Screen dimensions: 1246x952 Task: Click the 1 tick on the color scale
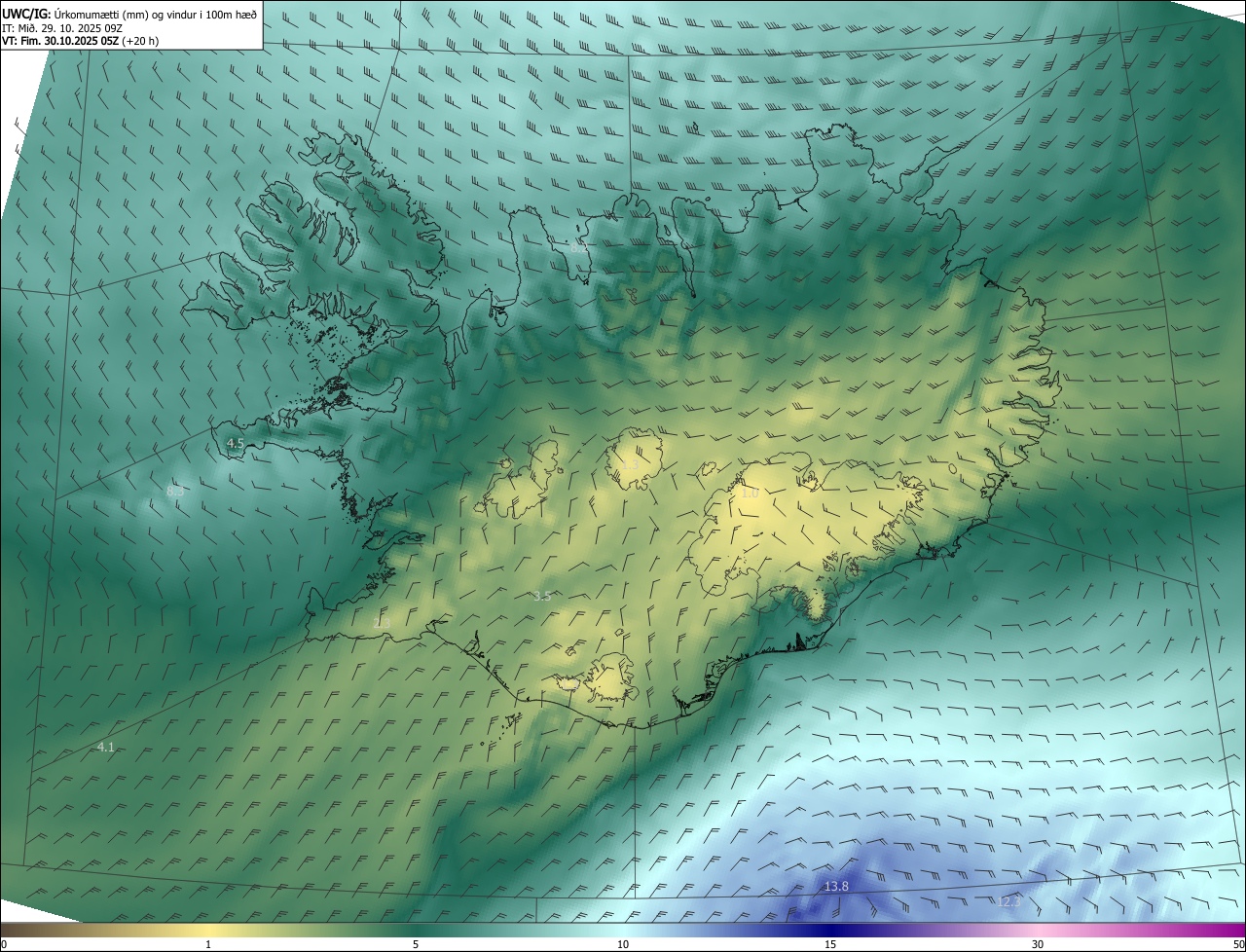point(208,944)
